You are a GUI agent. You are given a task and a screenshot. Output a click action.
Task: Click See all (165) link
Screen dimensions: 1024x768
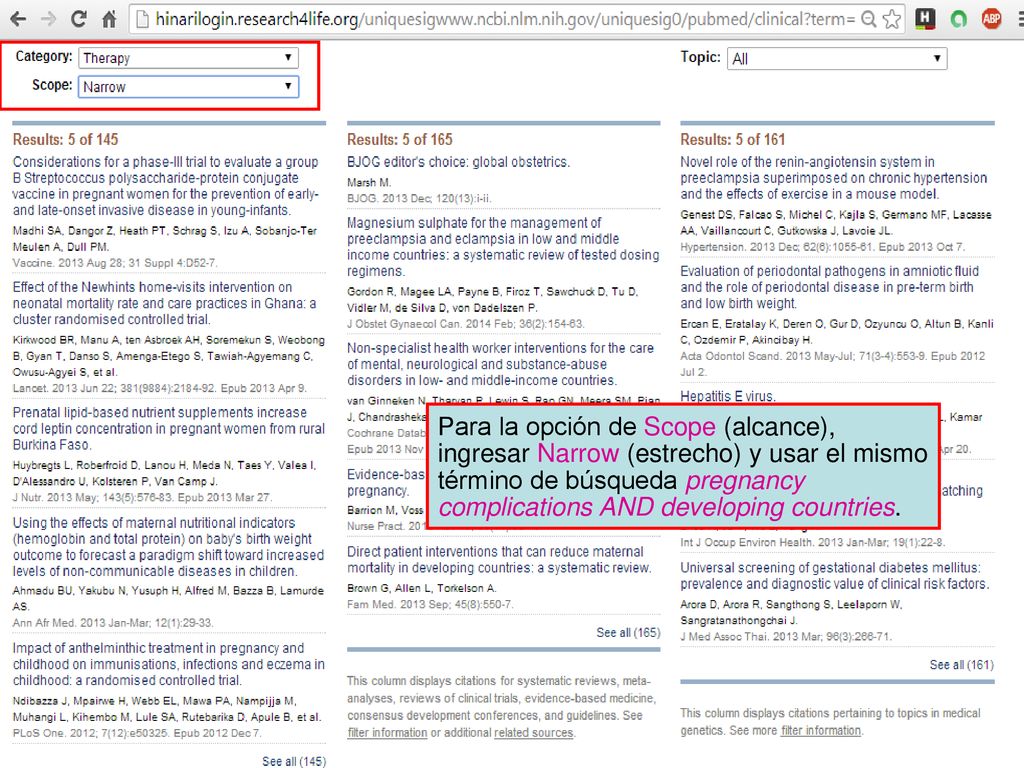point(628,632)
